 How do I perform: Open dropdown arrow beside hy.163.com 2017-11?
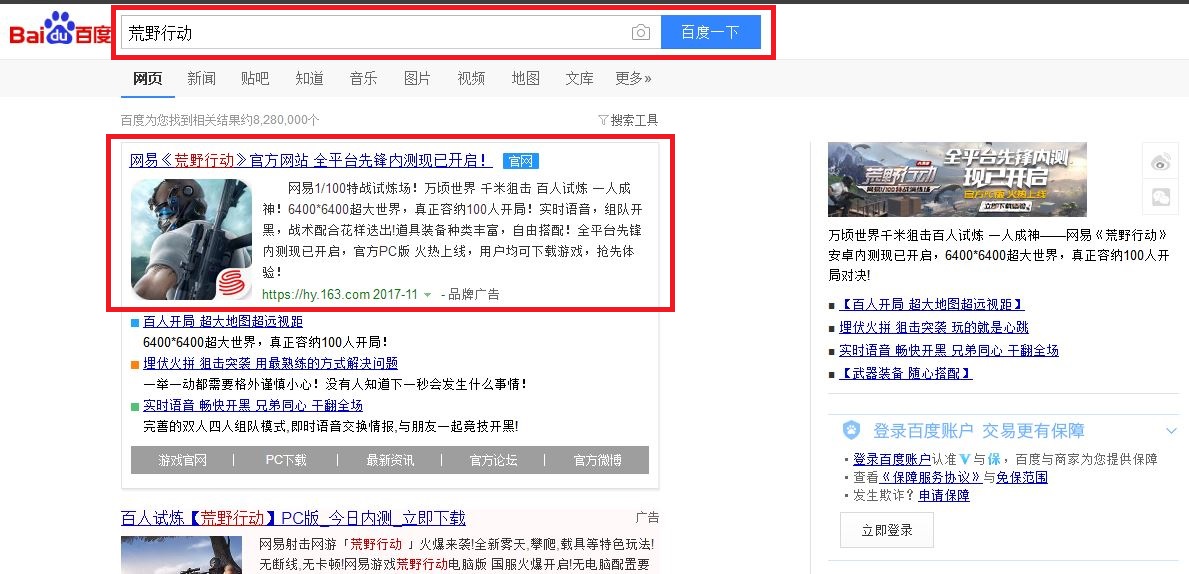[428, 294]
